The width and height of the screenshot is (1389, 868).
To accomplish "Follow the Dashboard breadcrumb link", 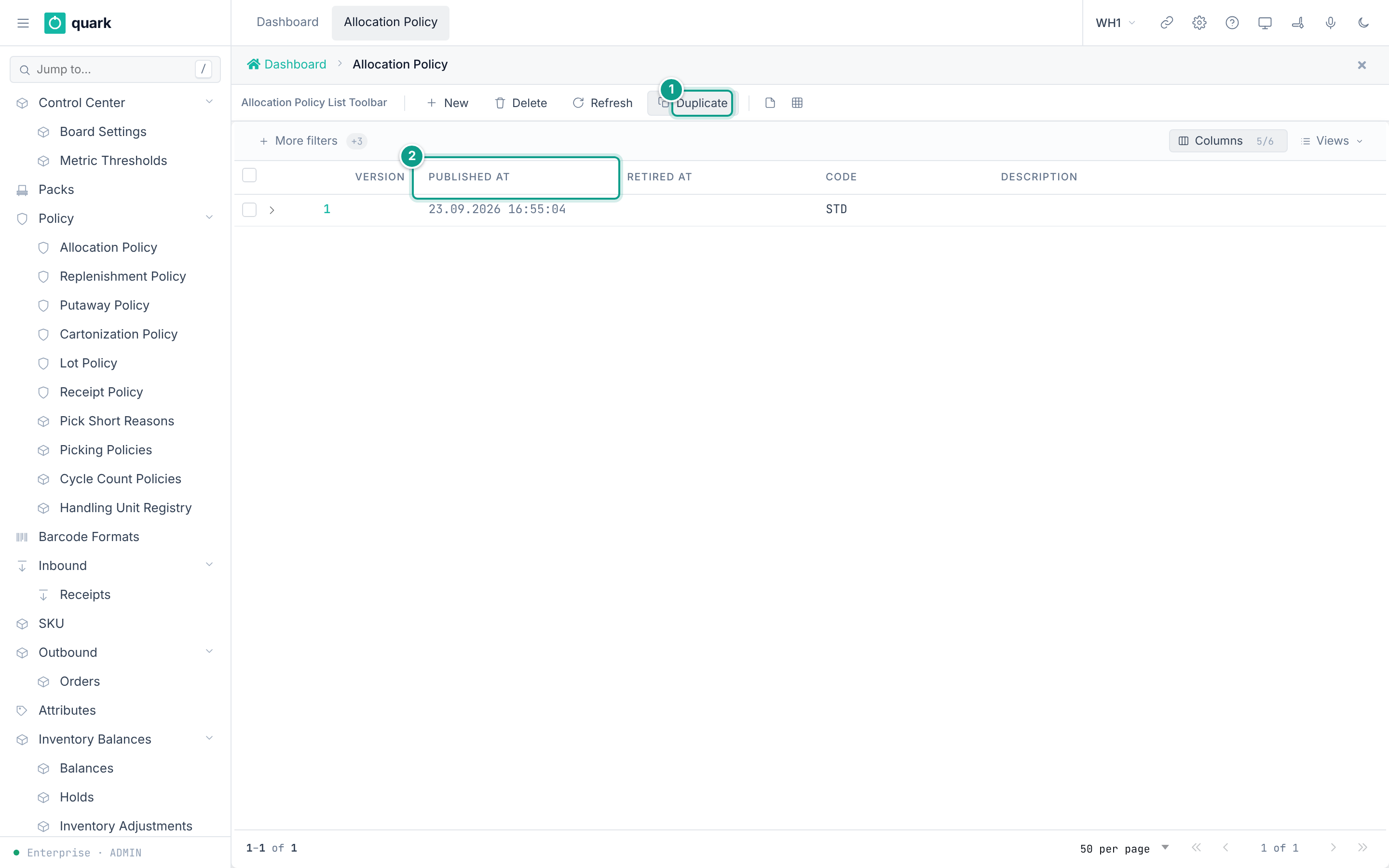I will (x=286, y=64).
